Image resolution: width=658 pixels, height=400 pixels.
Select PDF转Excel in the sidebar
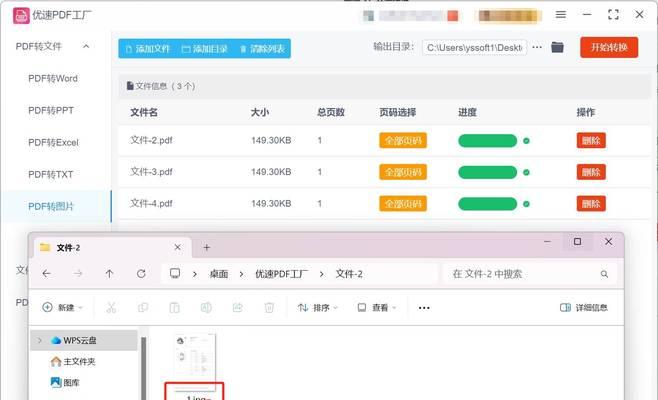(x=53, y=142)
